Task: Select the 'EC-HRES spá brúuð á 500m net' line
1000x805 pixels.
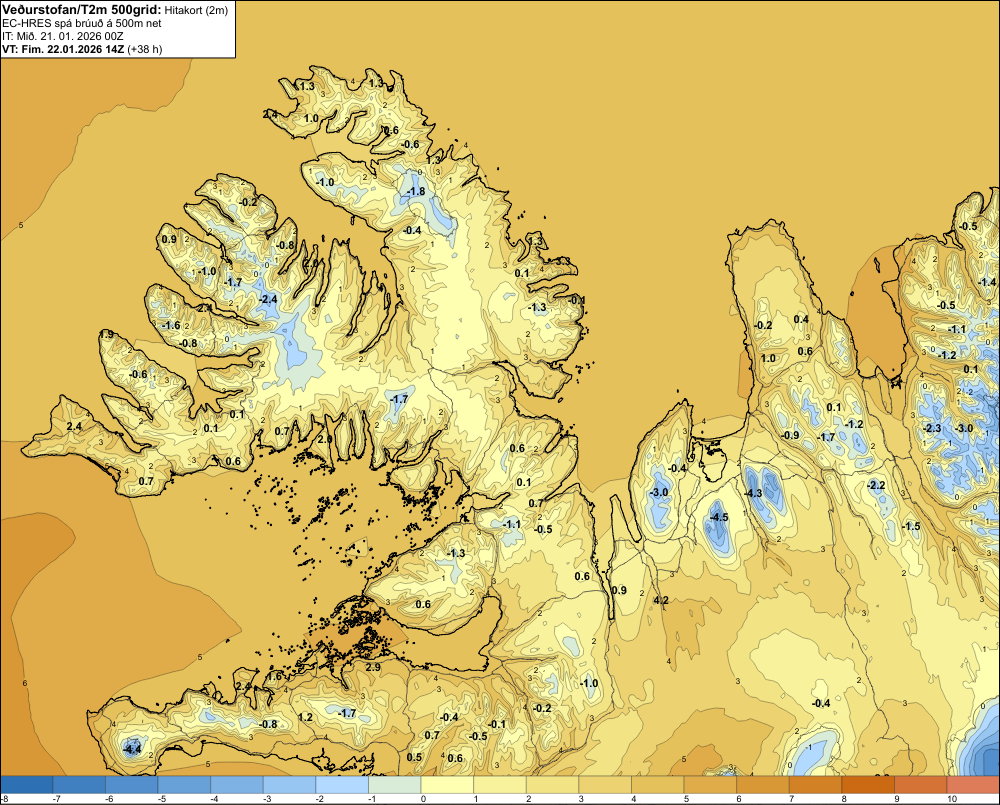Action: (82, 24)
